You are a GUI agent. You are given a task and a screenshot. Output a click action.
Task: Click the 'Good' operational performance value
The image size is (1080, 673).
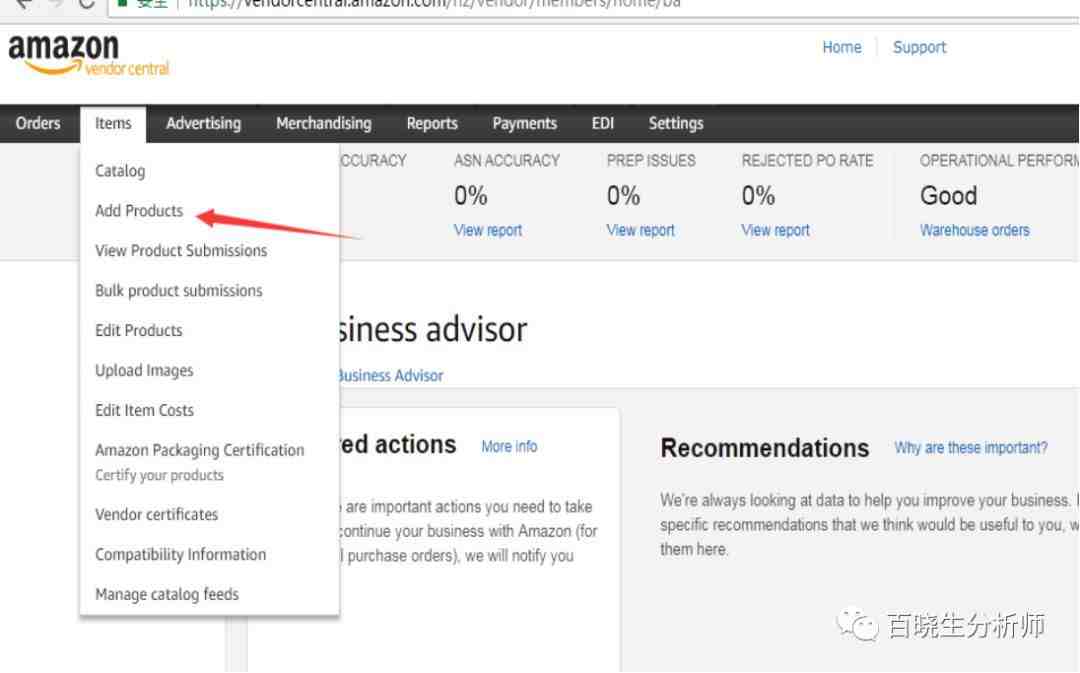(x=948, y=196)
